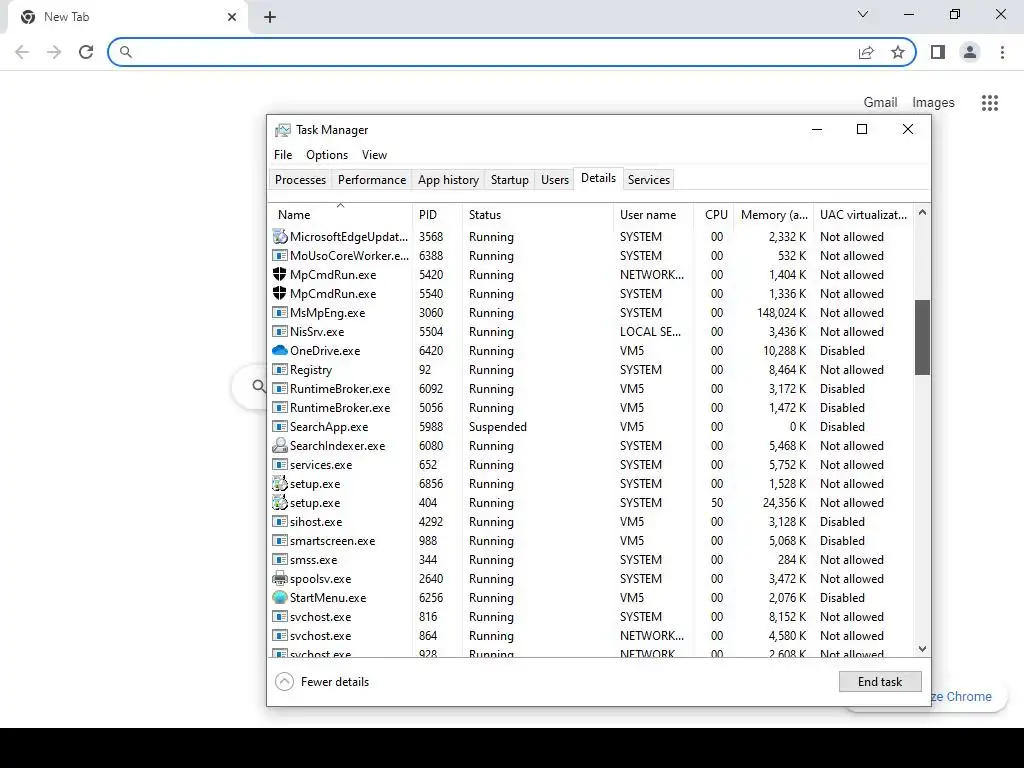Open the View menu in Task Manager
This screenshot has width=1024, height=768.
click(x=374, y=155)
